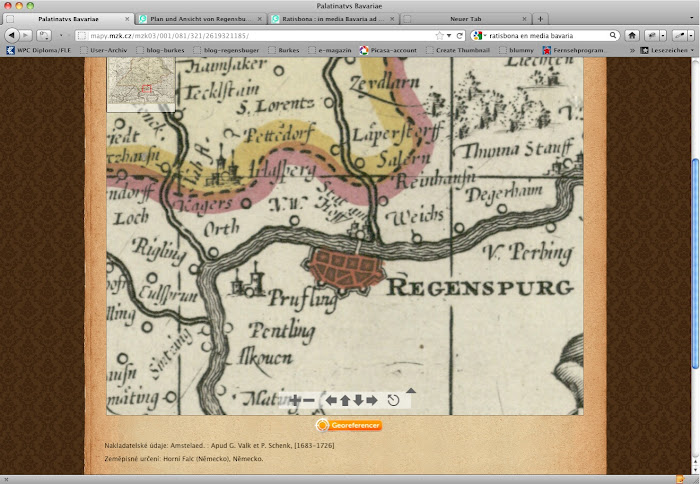700x484 pixels.
Task: Pan map right with the right arrow
Action: (371, 401)
